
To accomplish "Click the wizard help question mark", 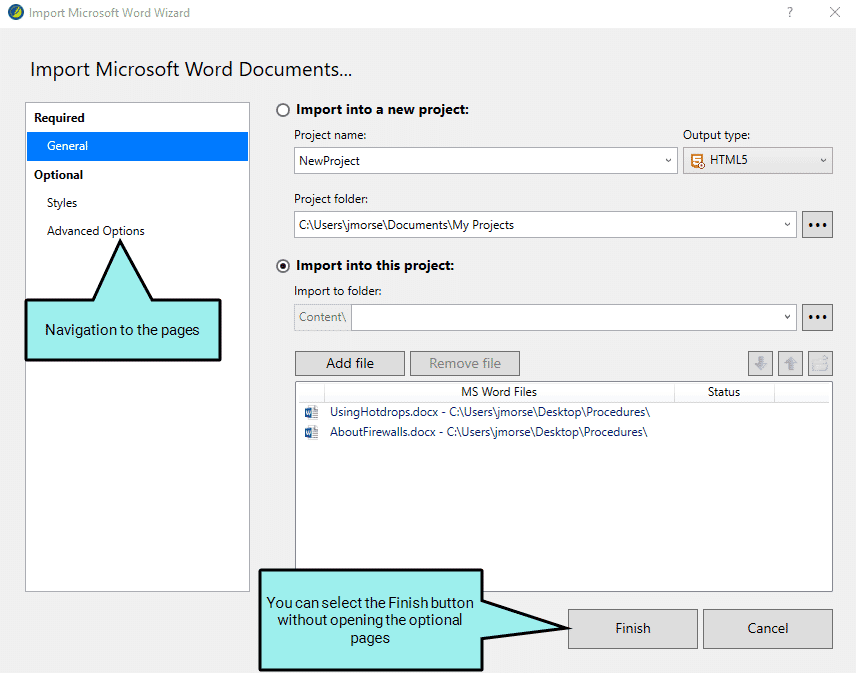I will tap(789, 12).
